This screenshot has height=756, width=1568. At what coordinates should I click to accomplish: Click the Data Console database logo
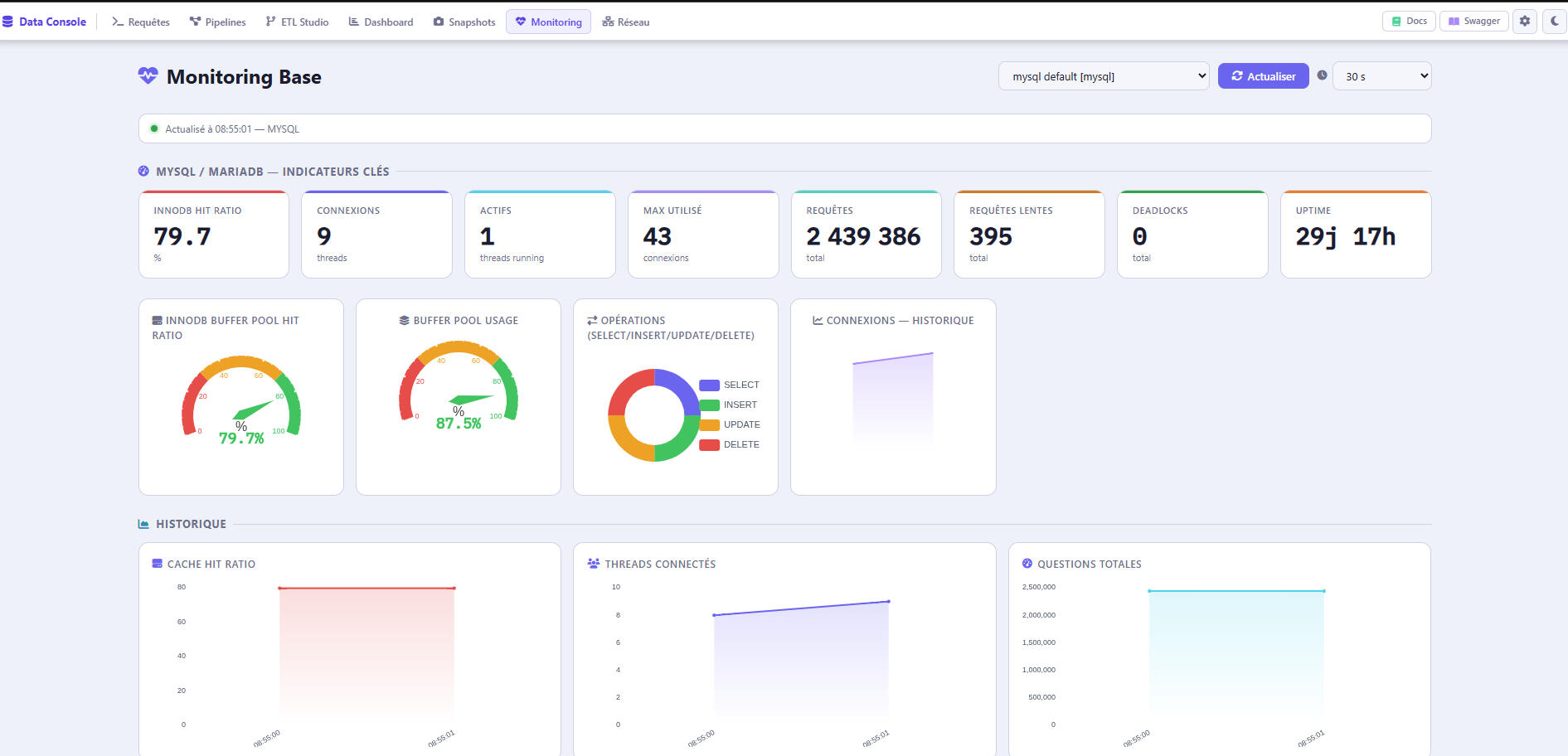click(7, 22)
